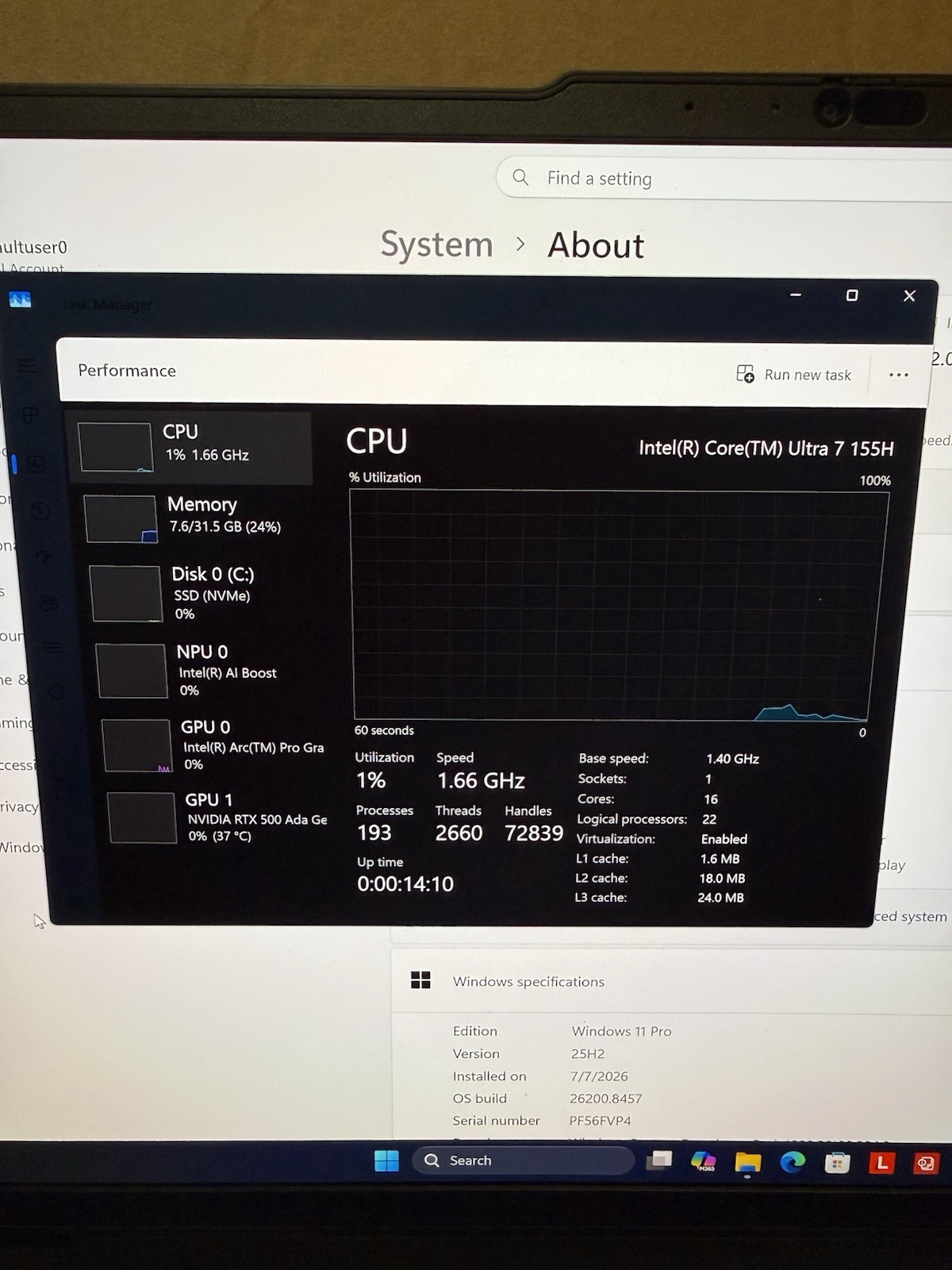Click the CPU utilization graph area
The width and height of the screenshot is (952, 1270).
point(619,605)
